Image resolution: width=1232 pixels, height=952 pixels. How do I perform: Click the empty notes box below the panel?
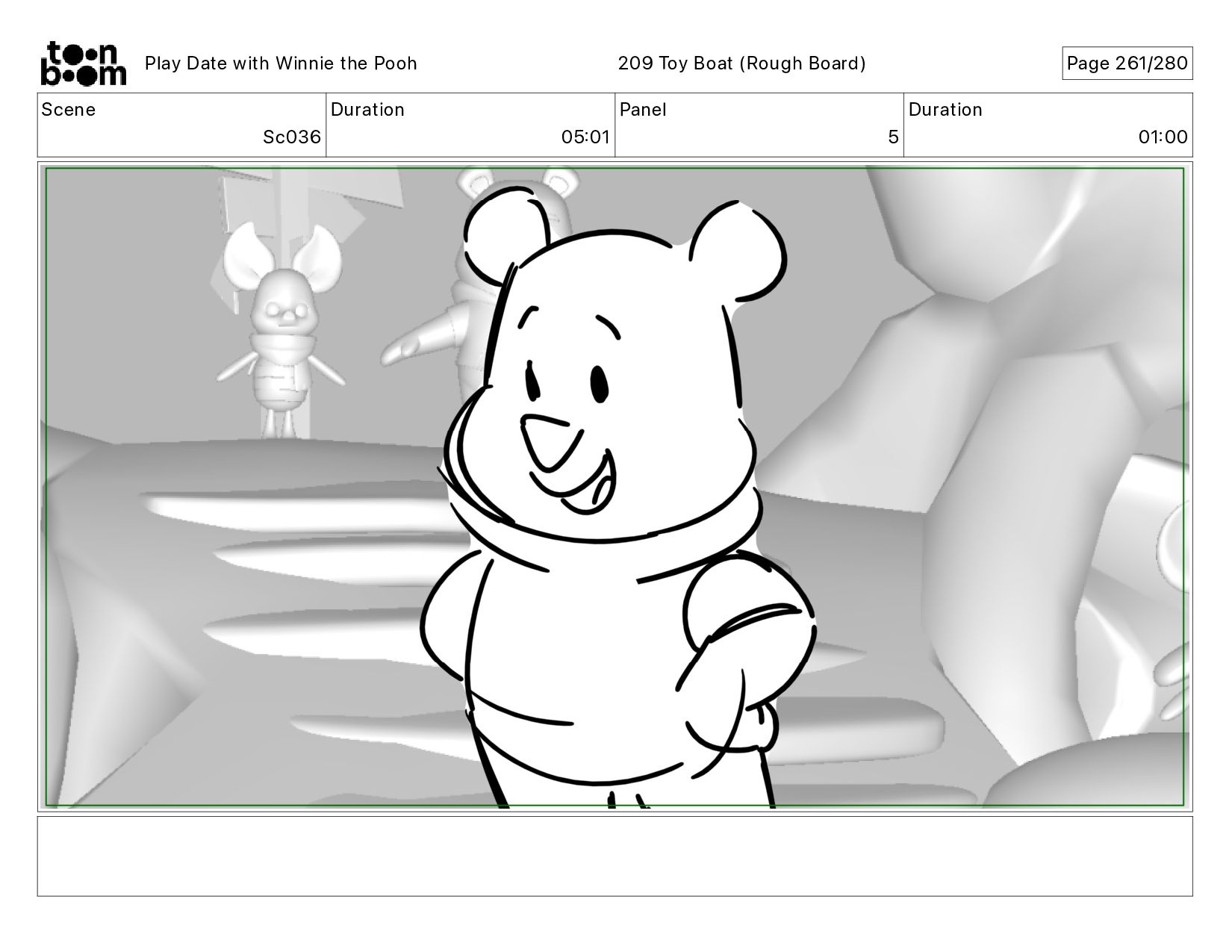click(615, 856)
